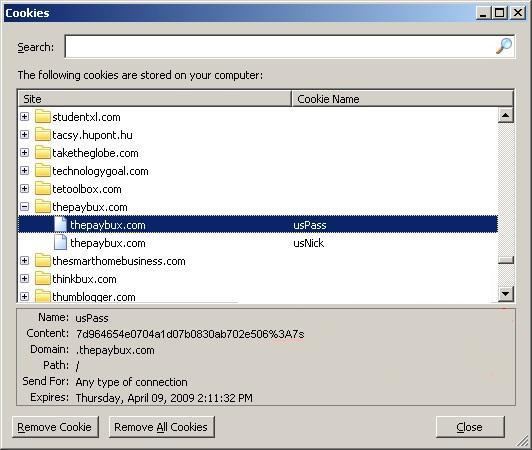Collapse the thepaybux.com tree node
The image size is (532, 450).
click(x=24, y=207)
